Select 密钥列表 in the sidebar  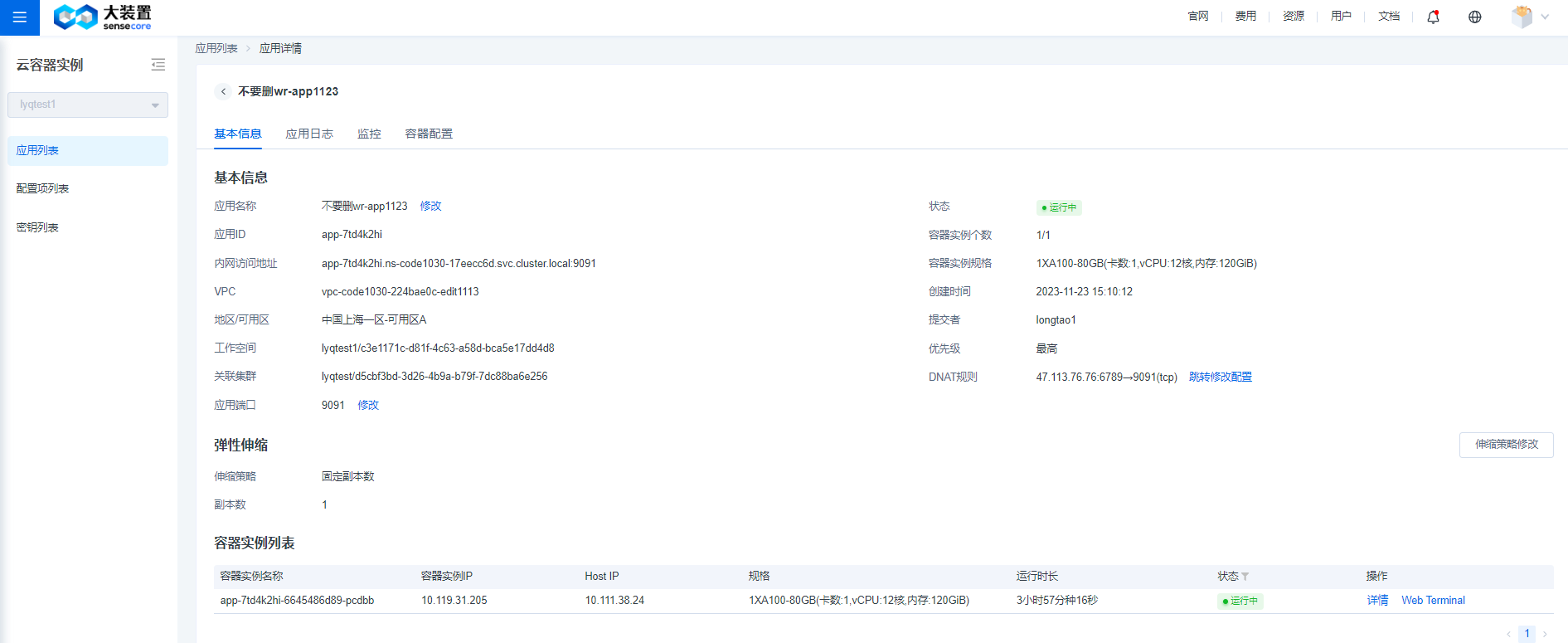click(37, 227)
